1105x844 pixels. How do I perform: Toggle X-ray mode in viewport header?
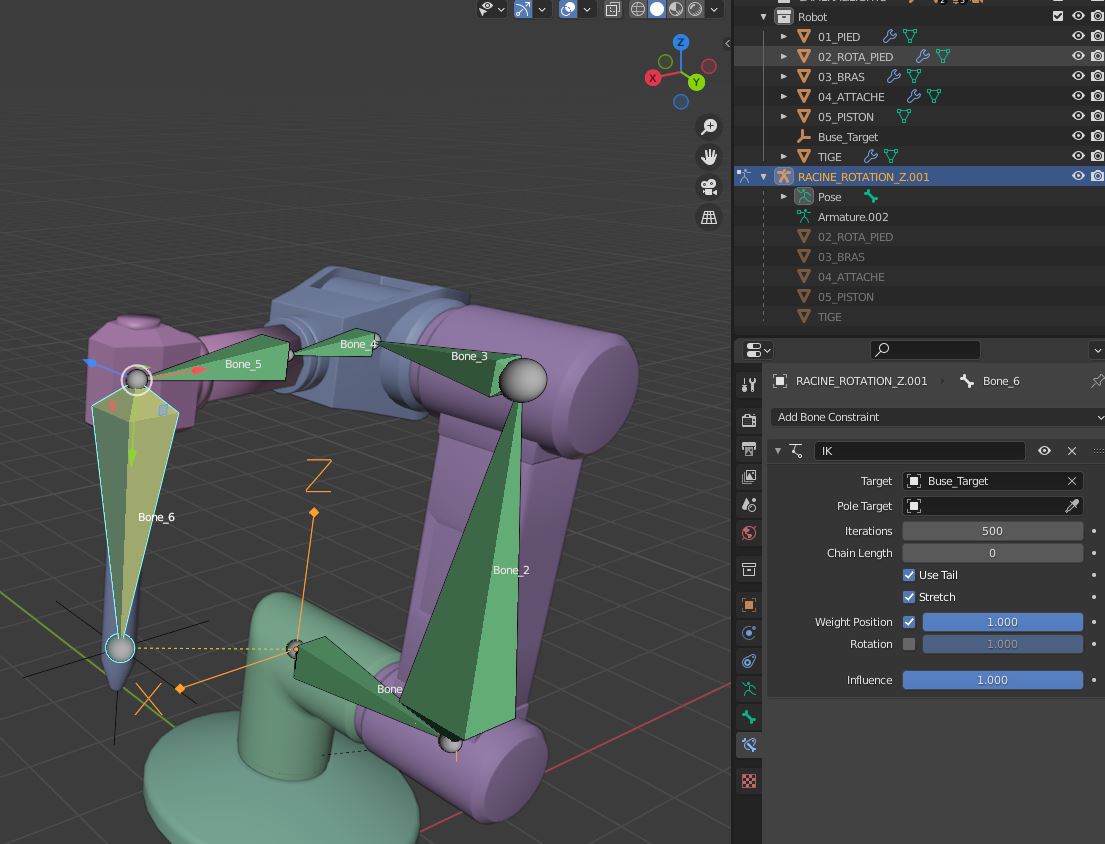612,9
